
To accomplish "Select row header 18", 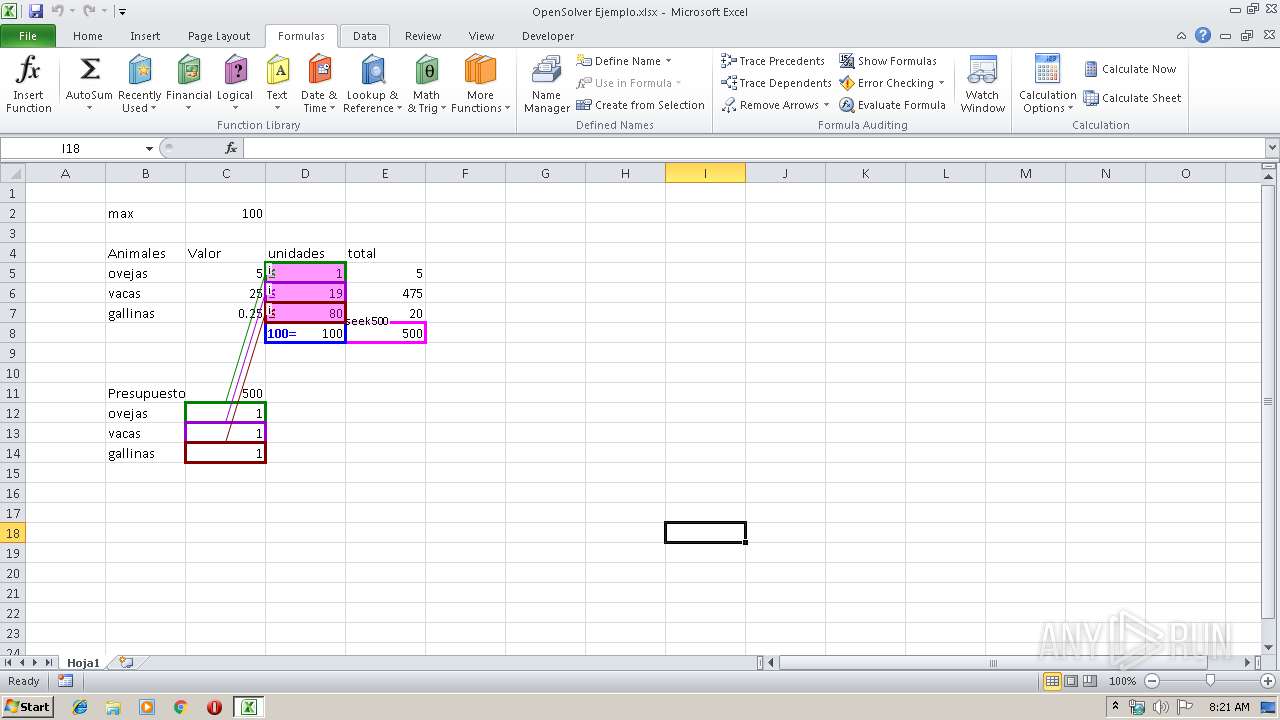I will (x=13, y=533).
